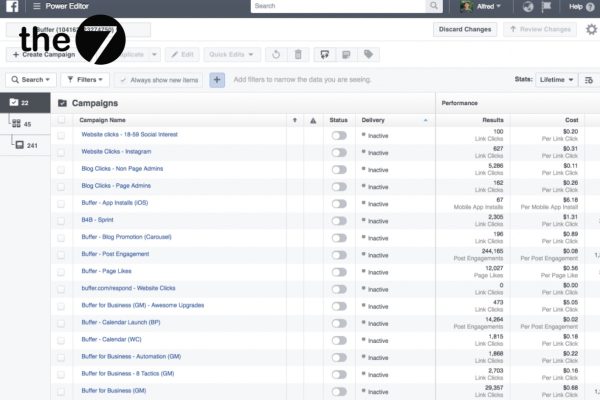Click the Campaigns folder icon header

coord(62,103)
